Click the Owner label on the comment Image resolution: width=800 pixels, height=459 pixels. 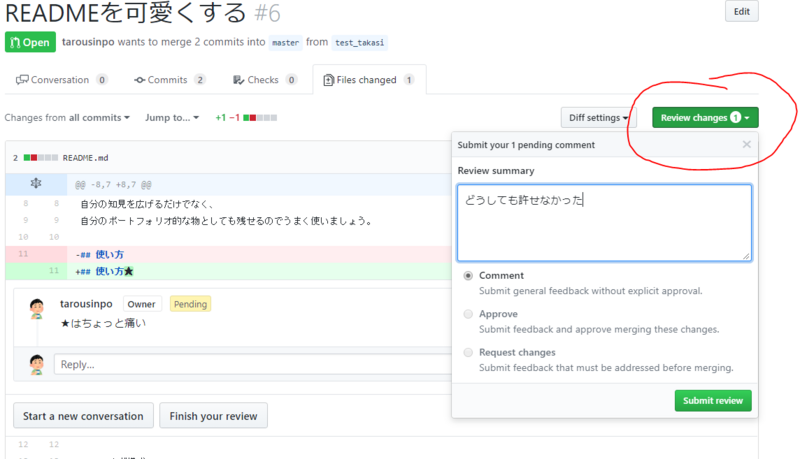(141, 304)
